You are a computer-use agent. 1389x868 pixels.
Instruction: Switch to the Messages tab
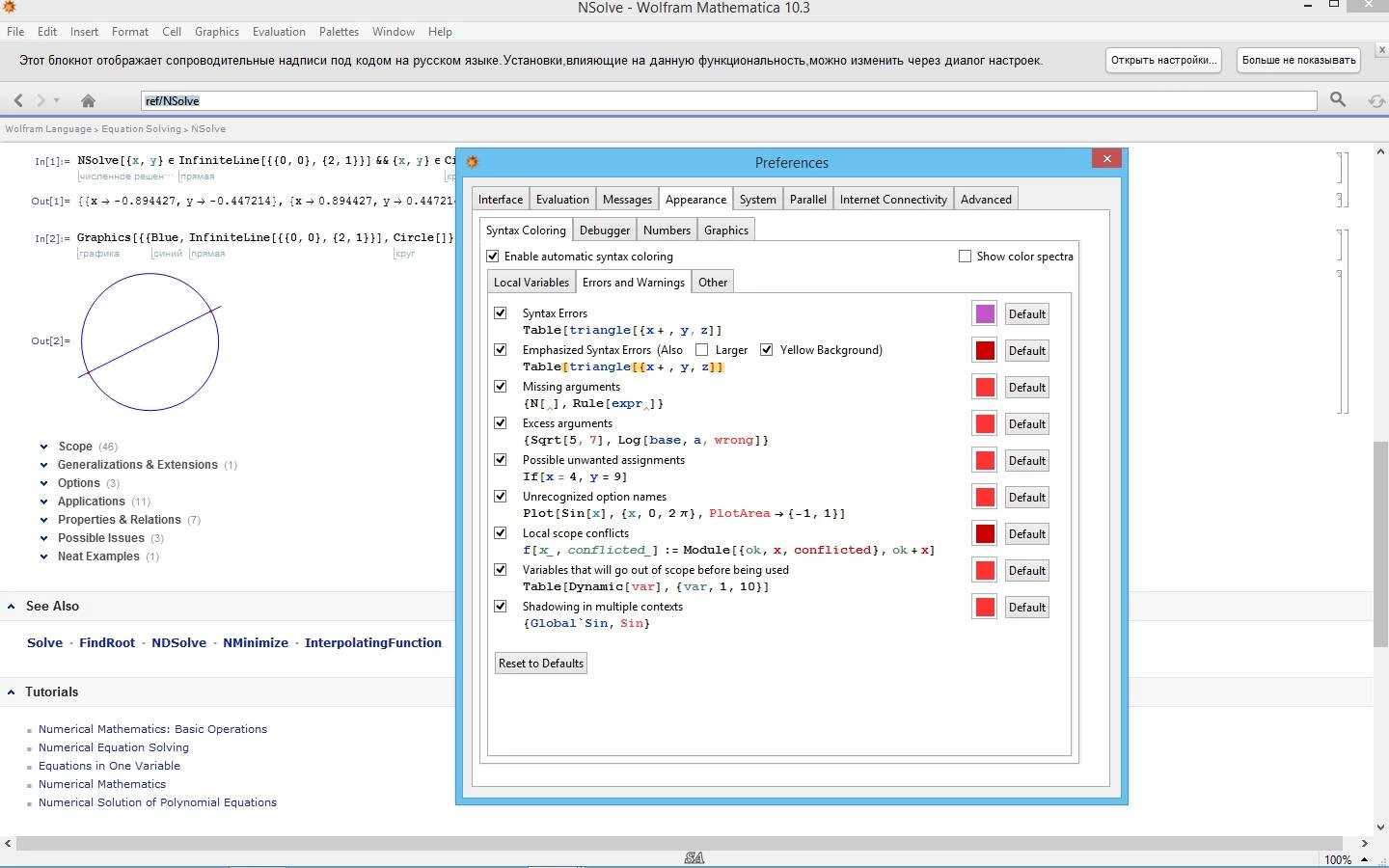click(x=627, y=200)
